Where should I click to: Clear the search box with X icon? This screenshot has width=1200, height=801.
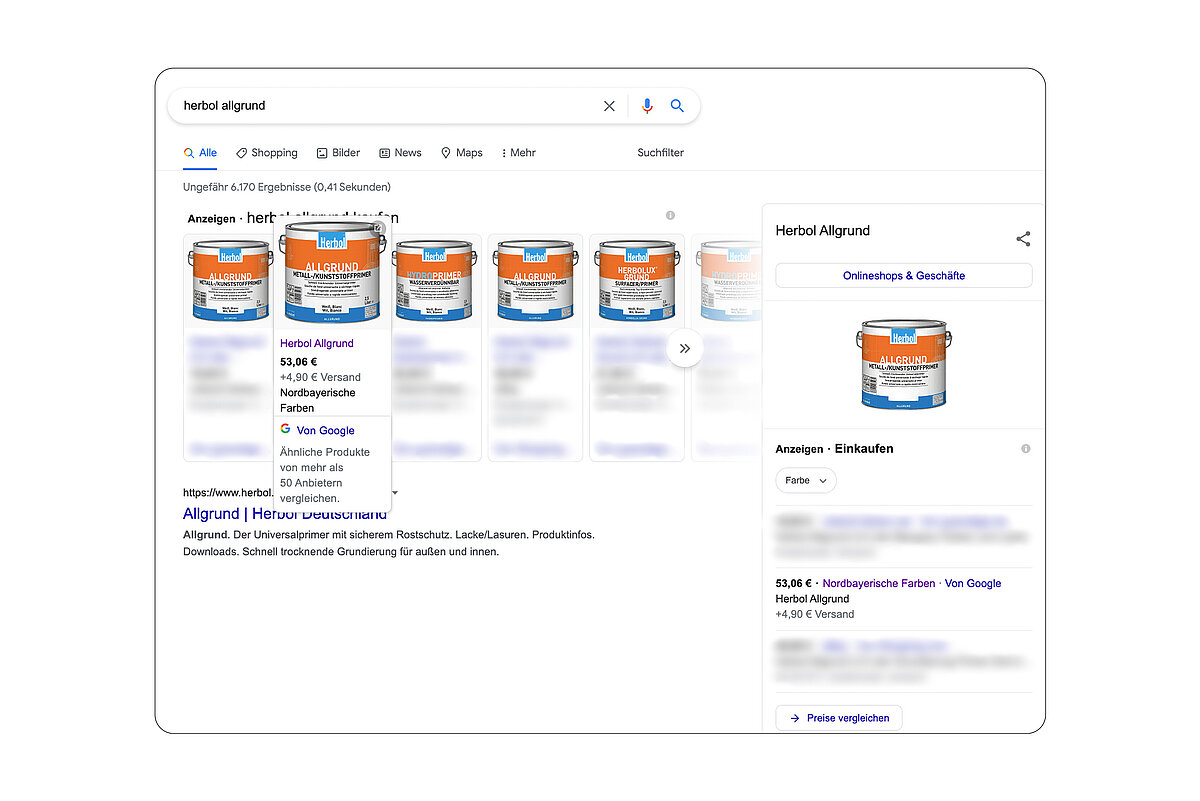point(609,106)
